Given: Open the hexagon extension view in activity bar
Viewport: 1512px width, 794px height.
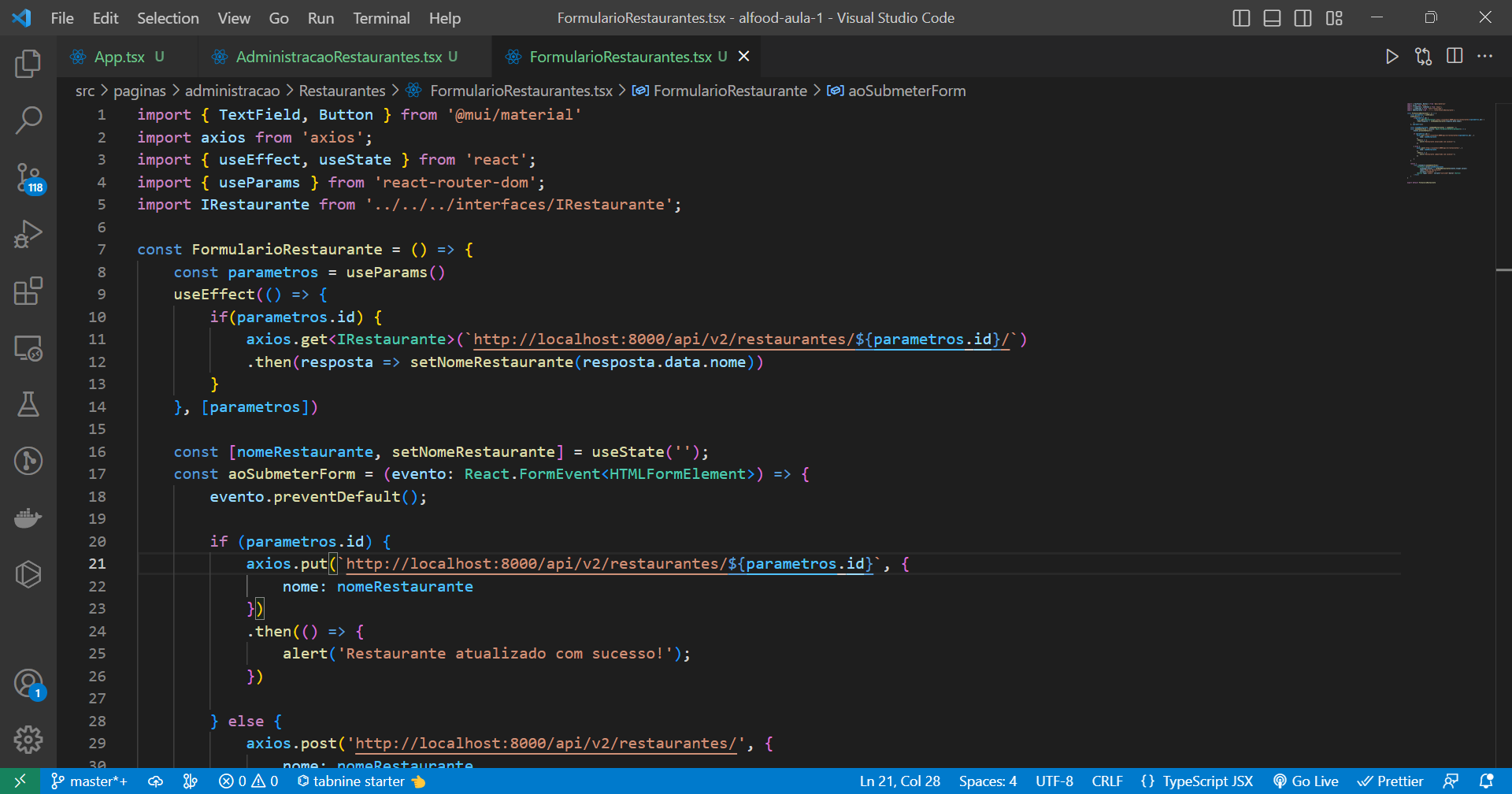Looking at the screenshot, I should tap(28, 574).
